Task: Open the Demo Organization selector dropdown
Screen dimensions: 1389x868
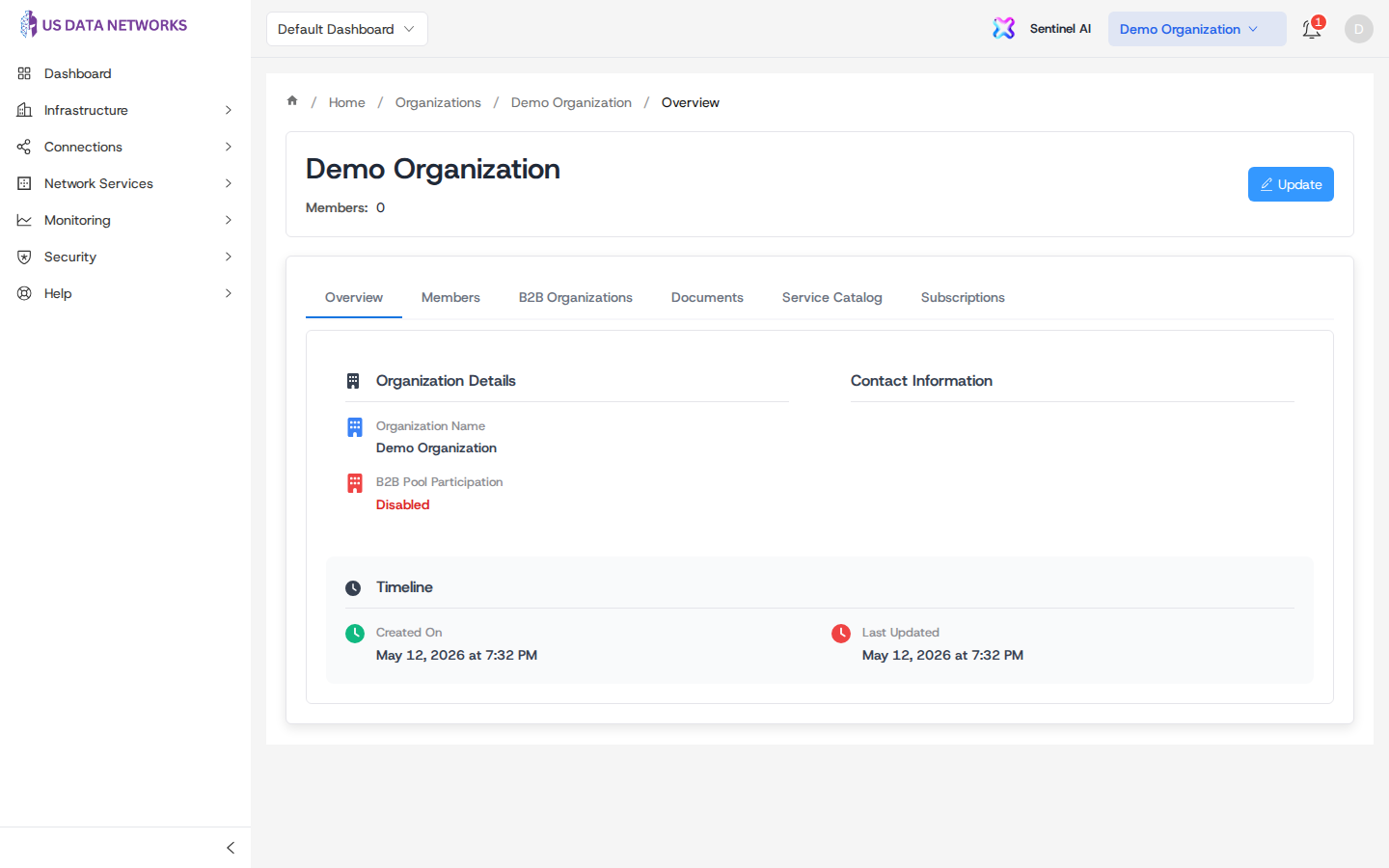Action: (1197, 29)
